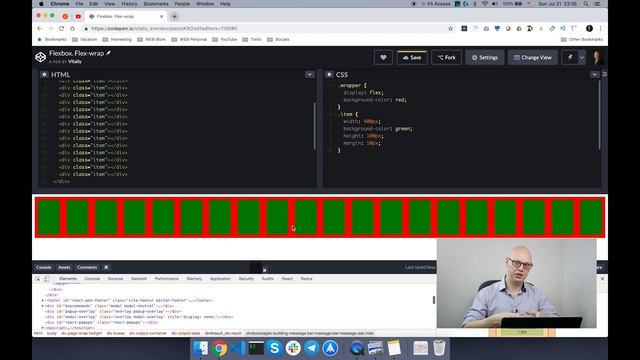Expand the footer react-pen-footer node
Image resolution: width=640 pixels, height=360 pixels.
[x=42, y=300]
